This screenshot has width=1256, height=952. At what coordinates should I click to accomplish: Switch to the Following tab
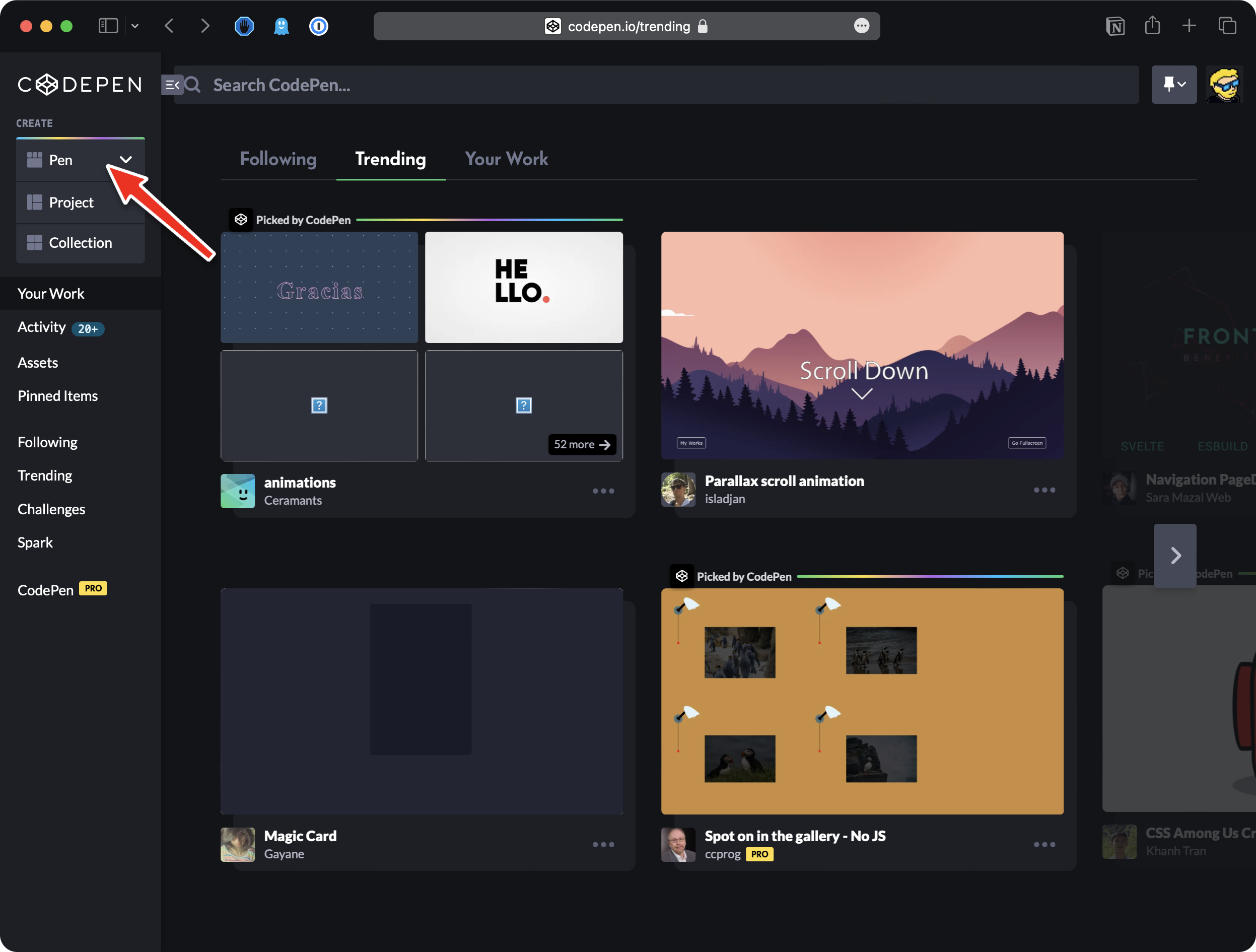(x=277, y=159)
